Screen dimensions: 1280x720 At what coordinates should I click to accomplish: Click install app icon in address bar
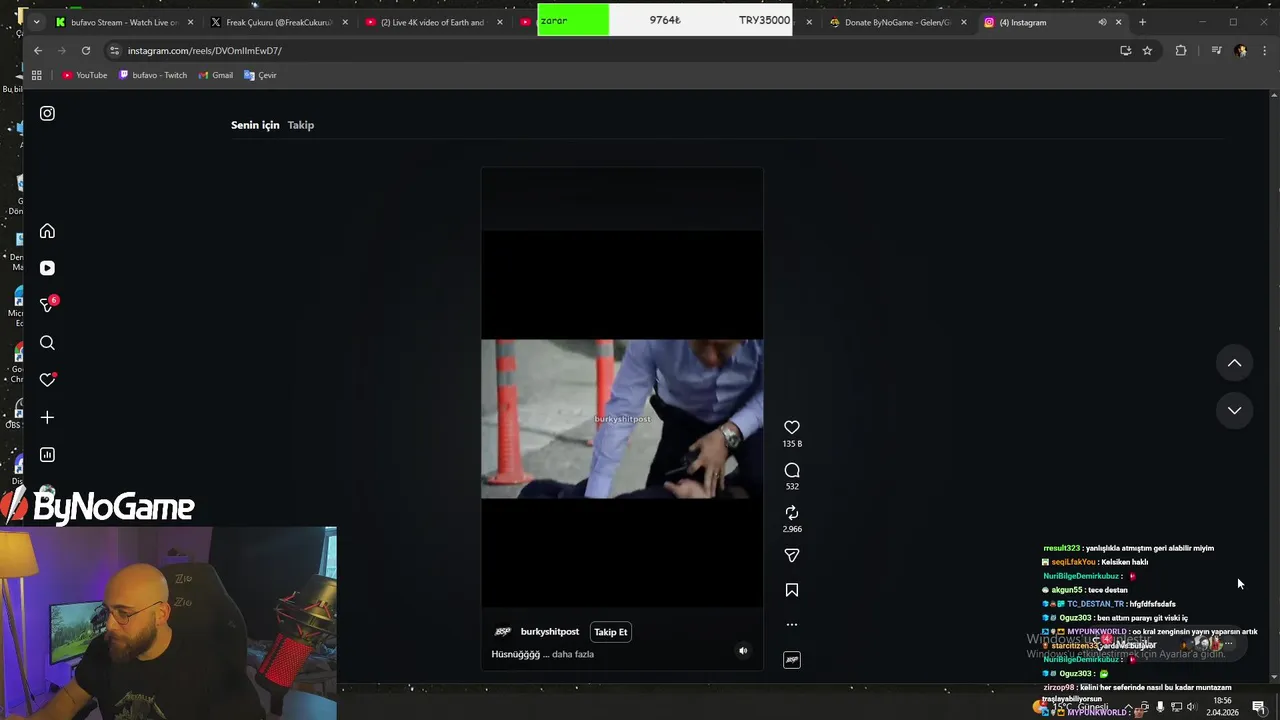(1125, 50)
